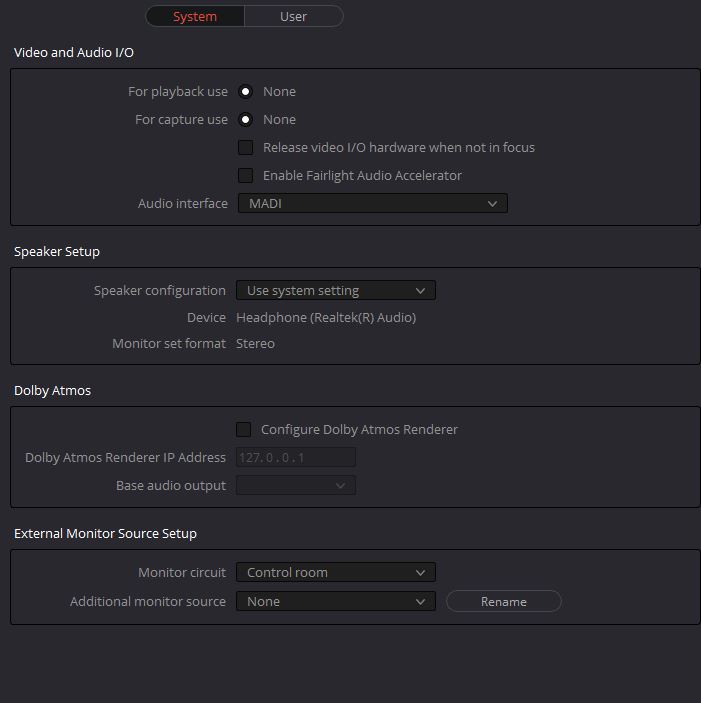This screenshot has height=703, width=701.
Task: Click External Monitor Source Setup heading
Action: coord(105,534)
